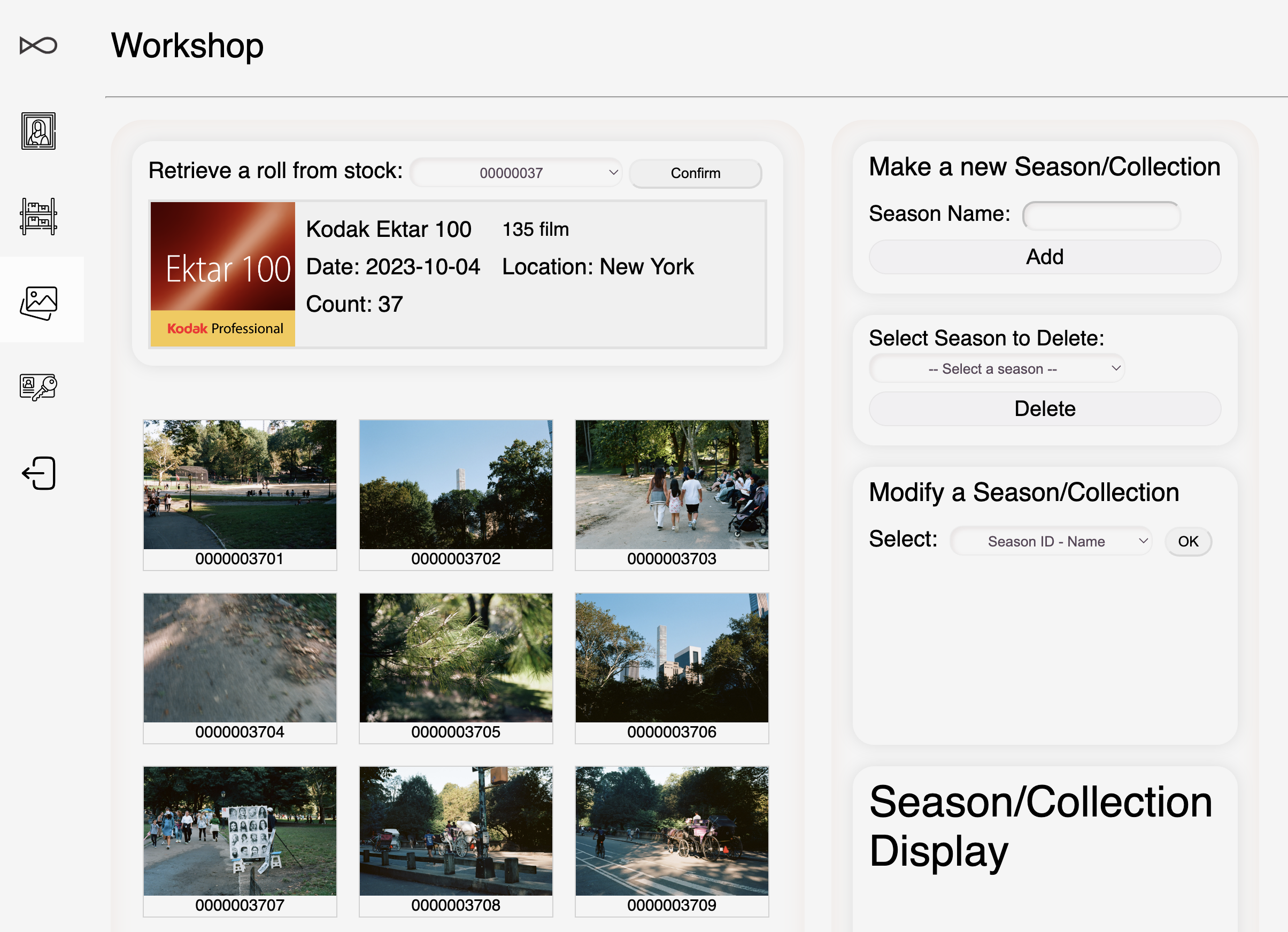Click the Retrieve a roll from stock label

click(275, 171)
